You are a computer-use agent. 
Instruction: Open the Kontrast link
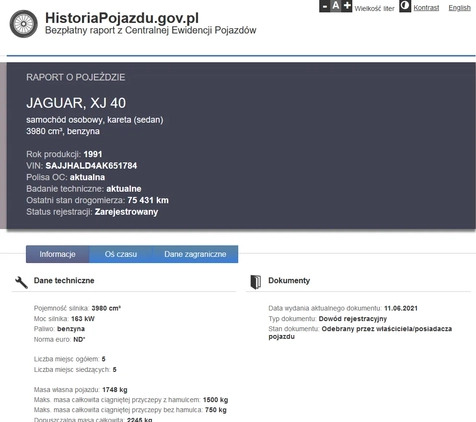(426, 8)
